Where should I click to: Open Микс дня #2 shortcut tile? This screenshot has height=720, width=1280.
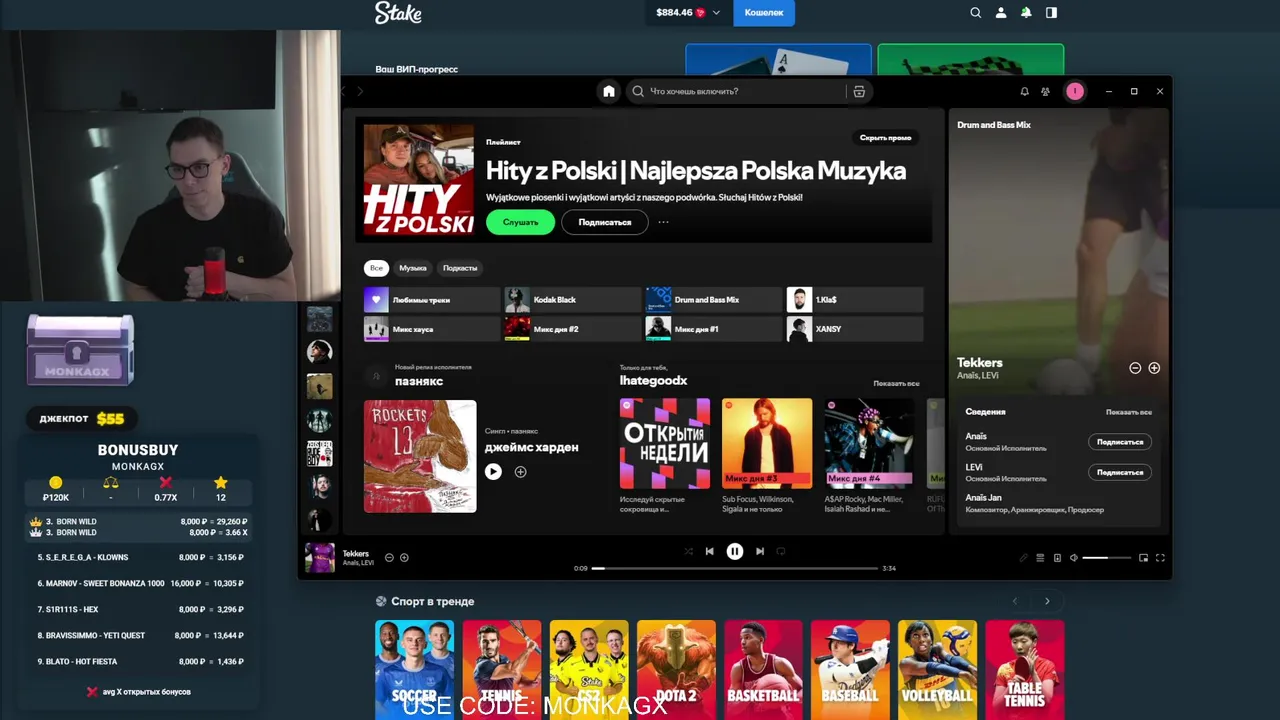click(x=573, y=329)
